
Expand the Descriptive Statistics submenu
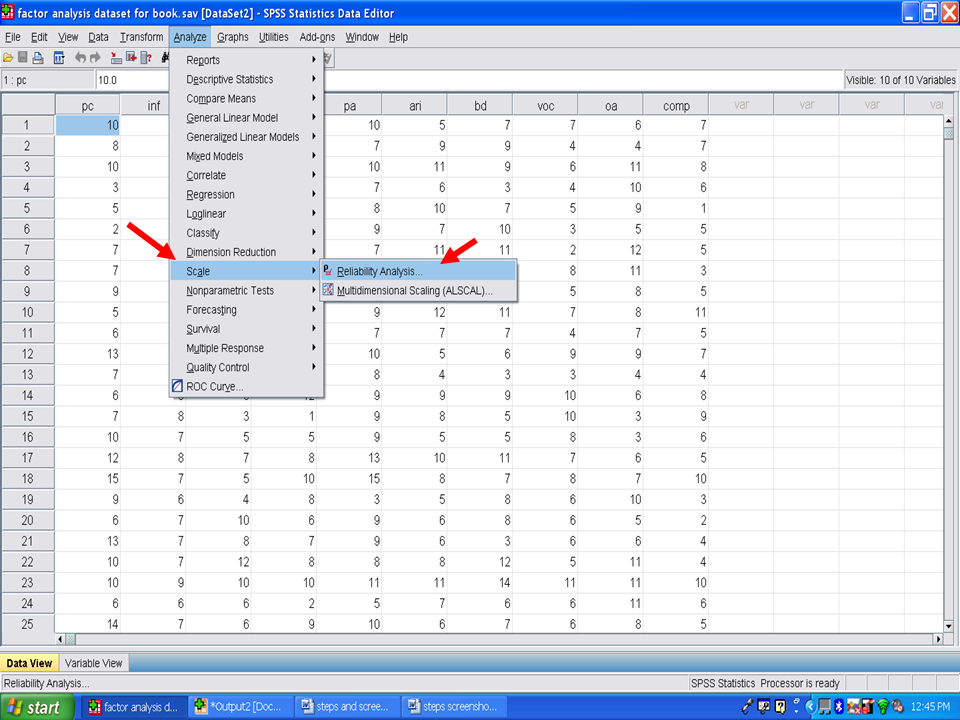pos(229,79)
